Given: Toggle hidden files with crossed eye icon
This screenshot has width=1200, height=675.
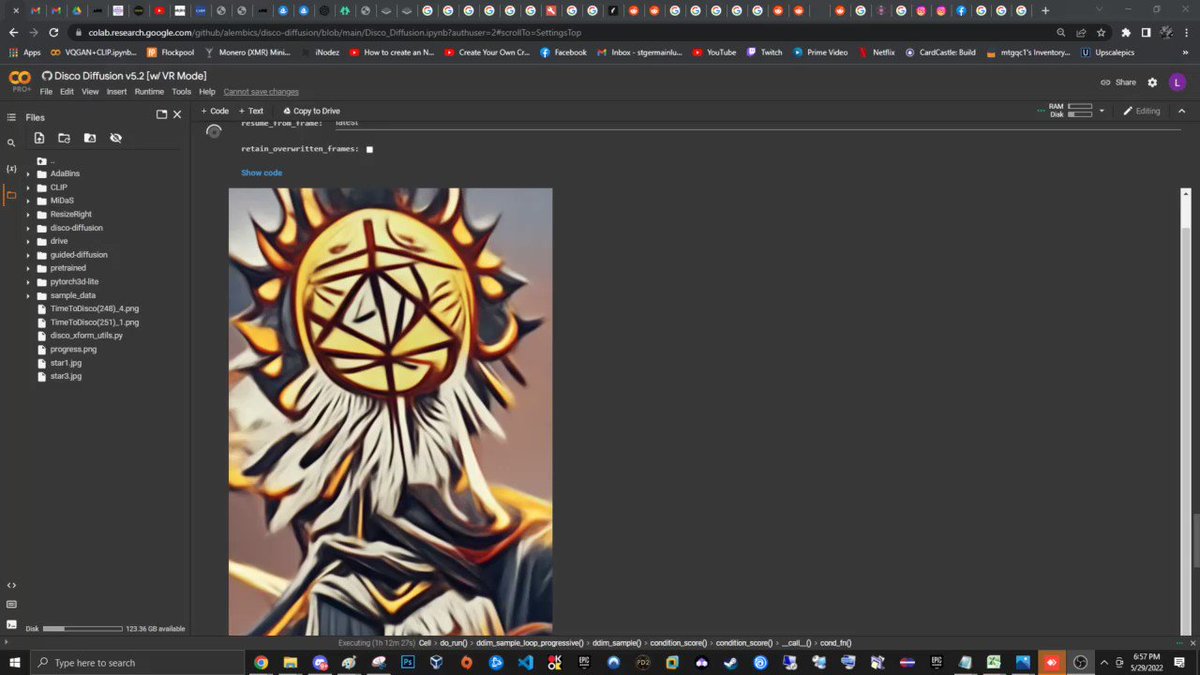Looking at the screenshot, I should pos(115,138).
